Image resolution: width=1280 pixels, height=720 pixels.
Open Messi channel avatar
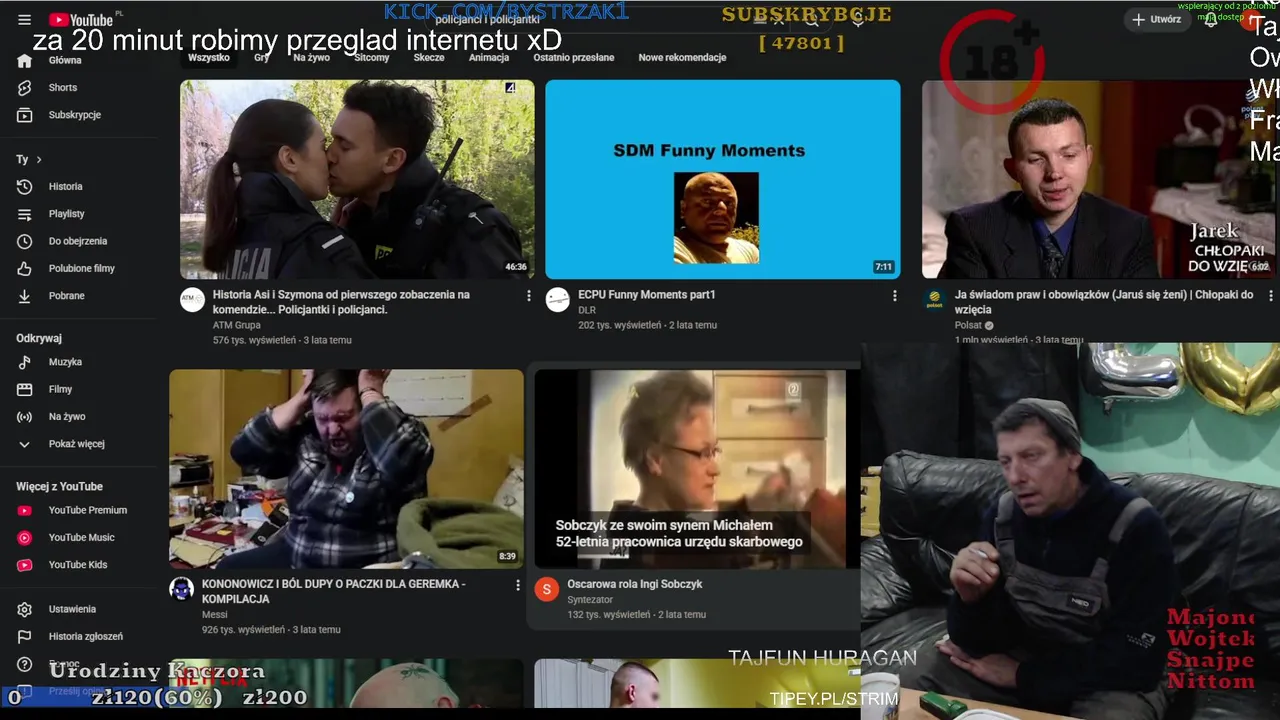[x=181, y=589]
